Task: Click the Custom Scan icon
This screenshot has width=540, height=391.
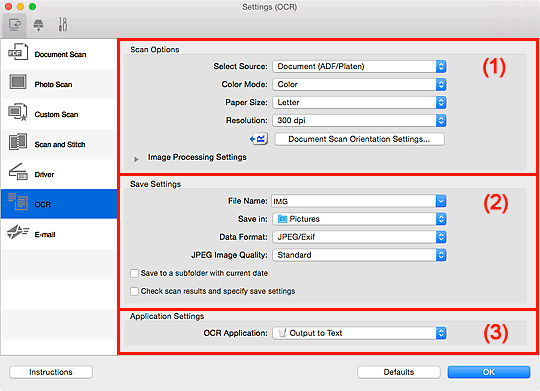Action: (x=18, y=112)
